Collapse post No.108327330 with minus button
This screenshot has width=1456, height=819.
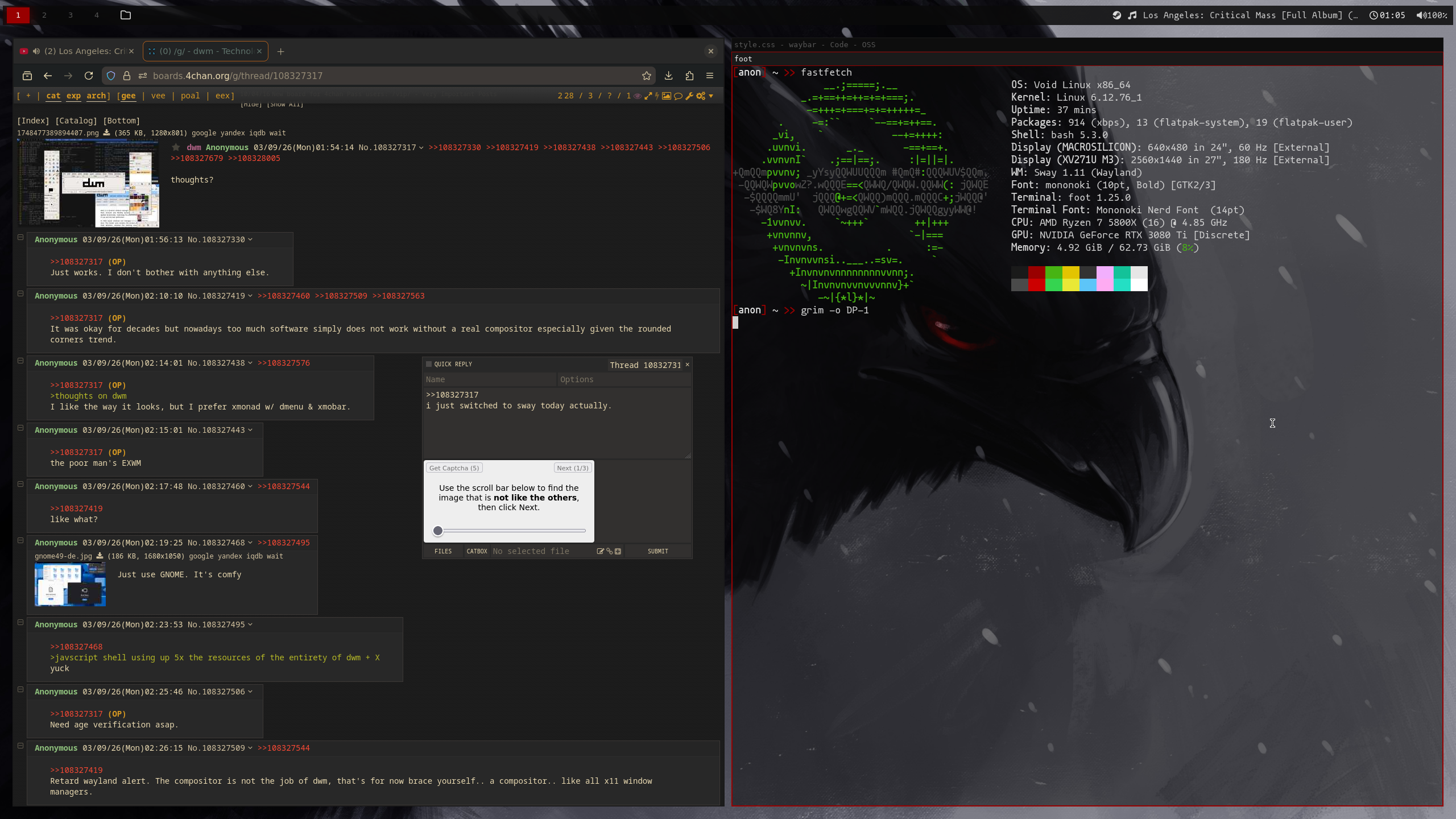pos(20,237)
